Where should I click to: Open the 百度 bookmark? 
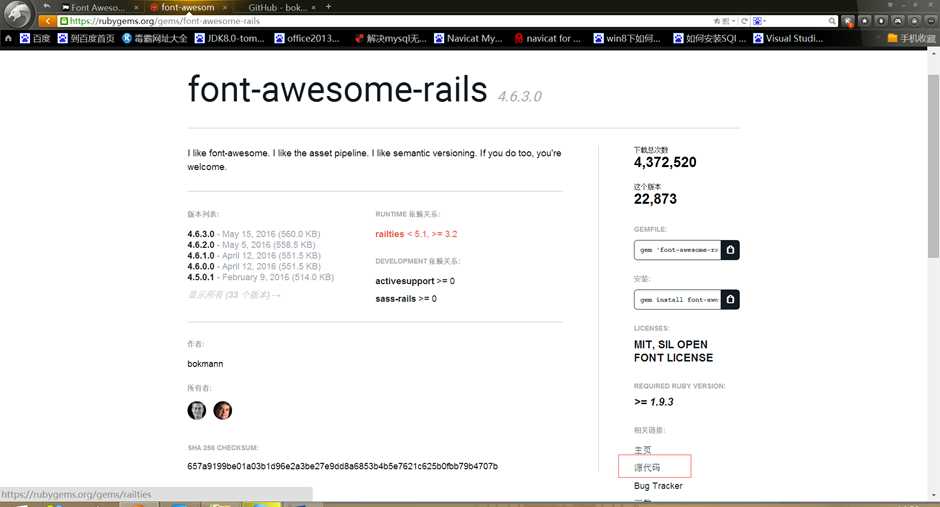coord(35,38)
